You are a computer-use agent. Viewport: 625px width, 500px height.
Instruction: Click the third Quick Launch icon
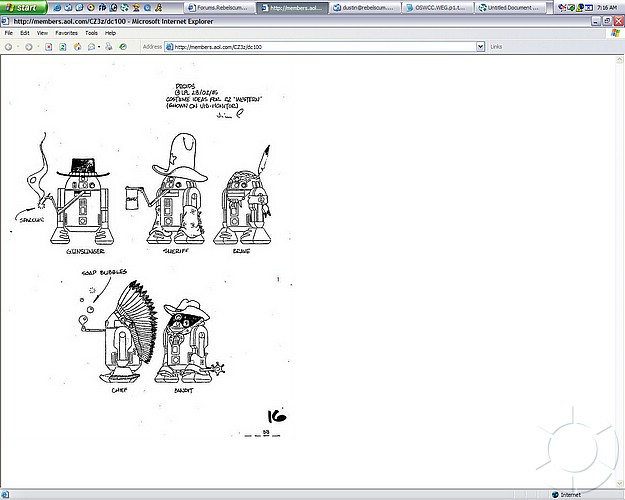(79, 8)
